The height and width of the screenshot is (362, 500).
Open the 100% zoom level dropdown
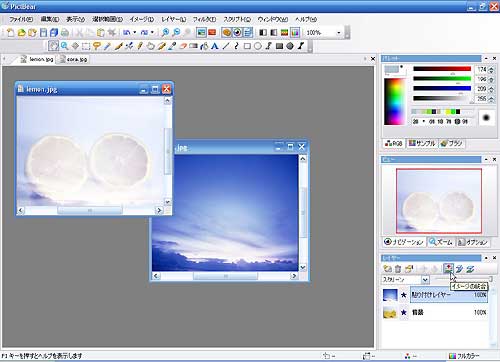pos(339,33)
